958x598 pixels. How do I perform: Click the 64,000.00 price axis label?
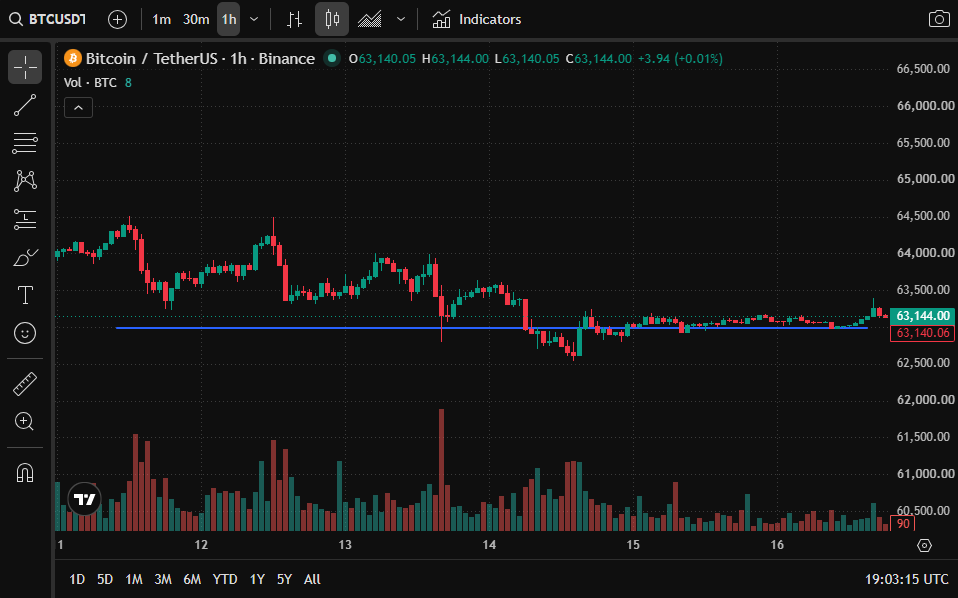925,253
